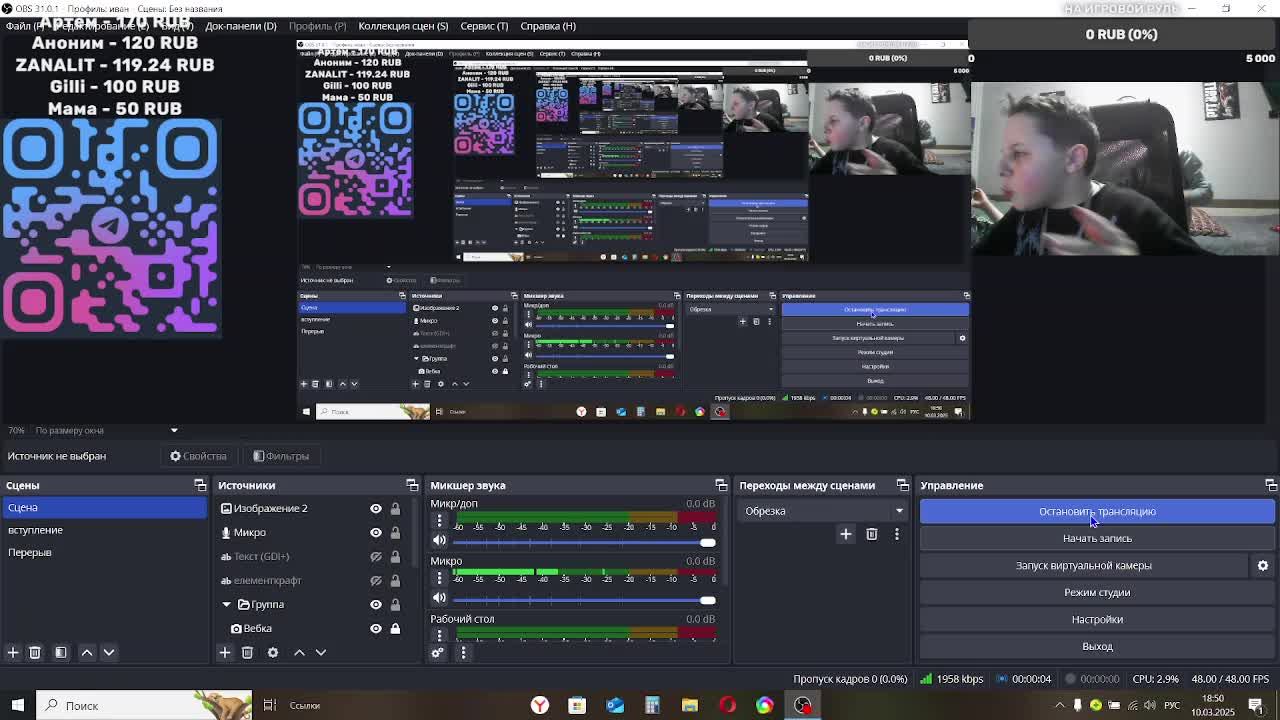This screenshot has width=1280, height=720.
Task: Undock the Переходы между сценами panel
Action: click(903, 485)
